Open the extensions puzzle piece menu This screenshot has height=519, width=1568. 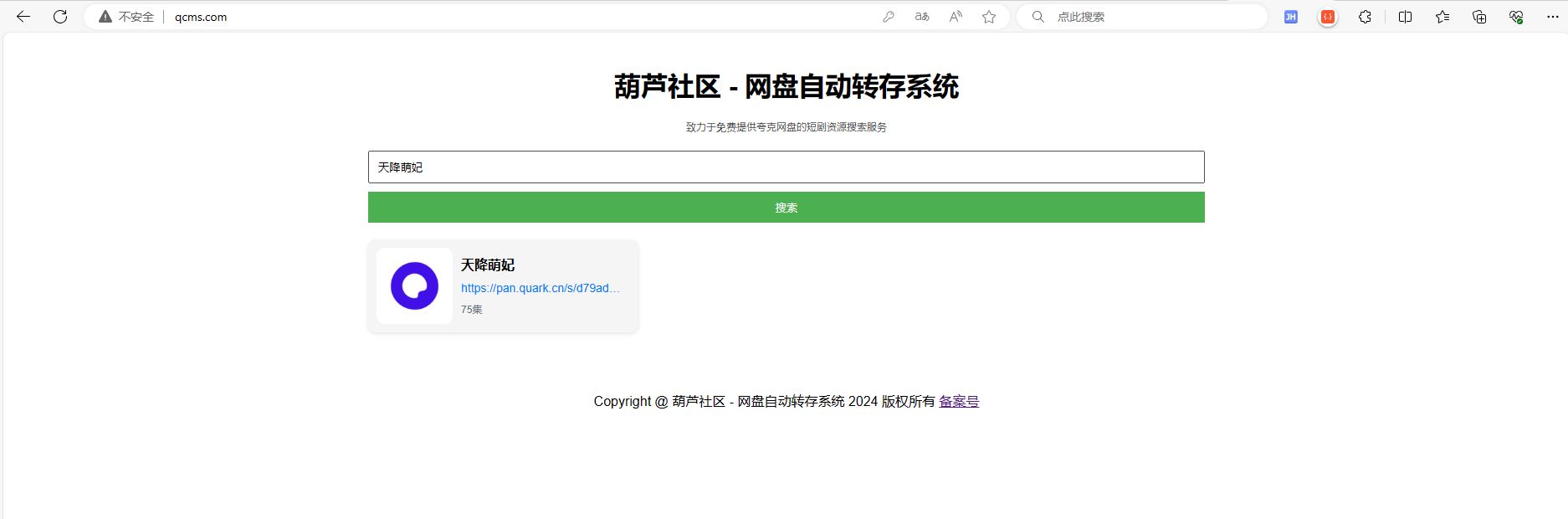click(1365, 17)
